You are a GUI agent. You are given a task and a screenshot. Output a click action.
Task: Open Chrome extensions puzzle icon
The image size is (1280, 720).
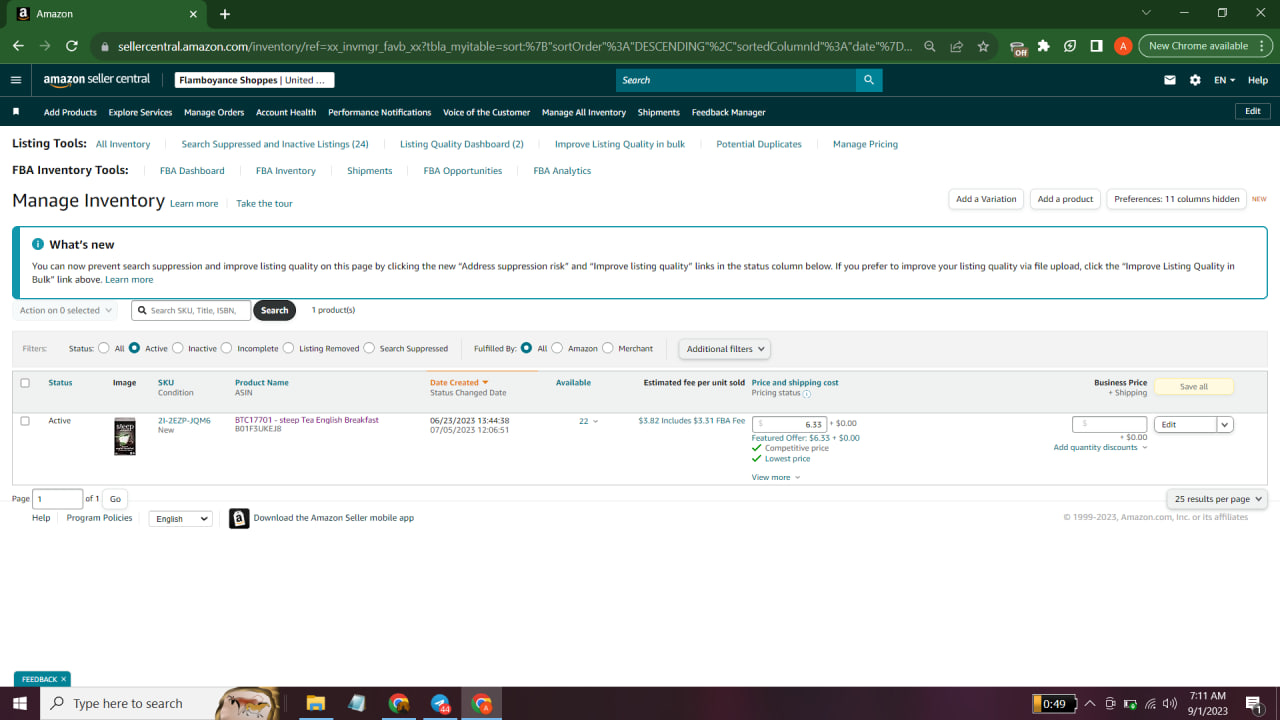coord(1044,46)
